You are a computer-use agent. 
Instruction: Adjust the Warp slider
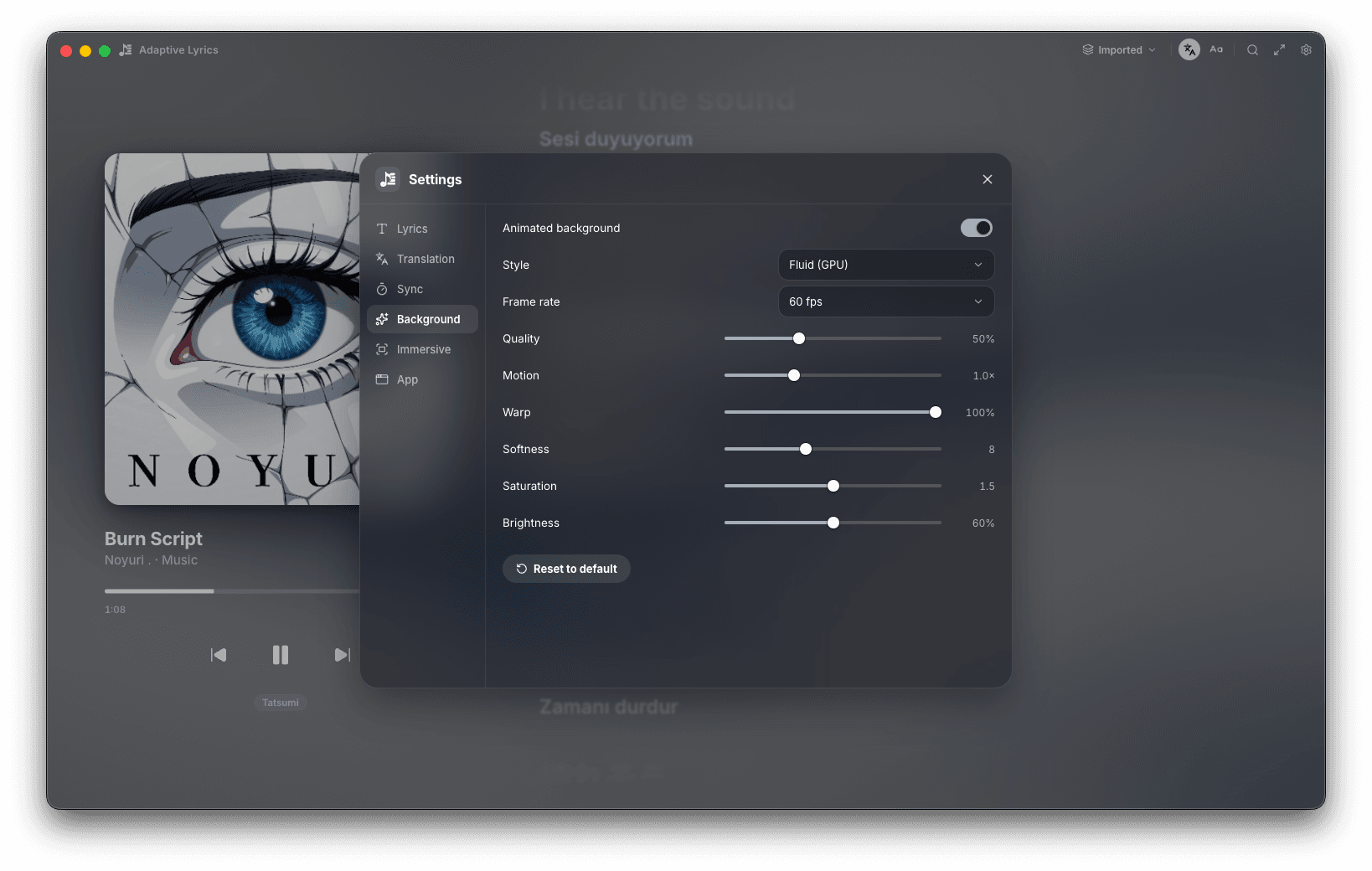click(x=833, y=412)
